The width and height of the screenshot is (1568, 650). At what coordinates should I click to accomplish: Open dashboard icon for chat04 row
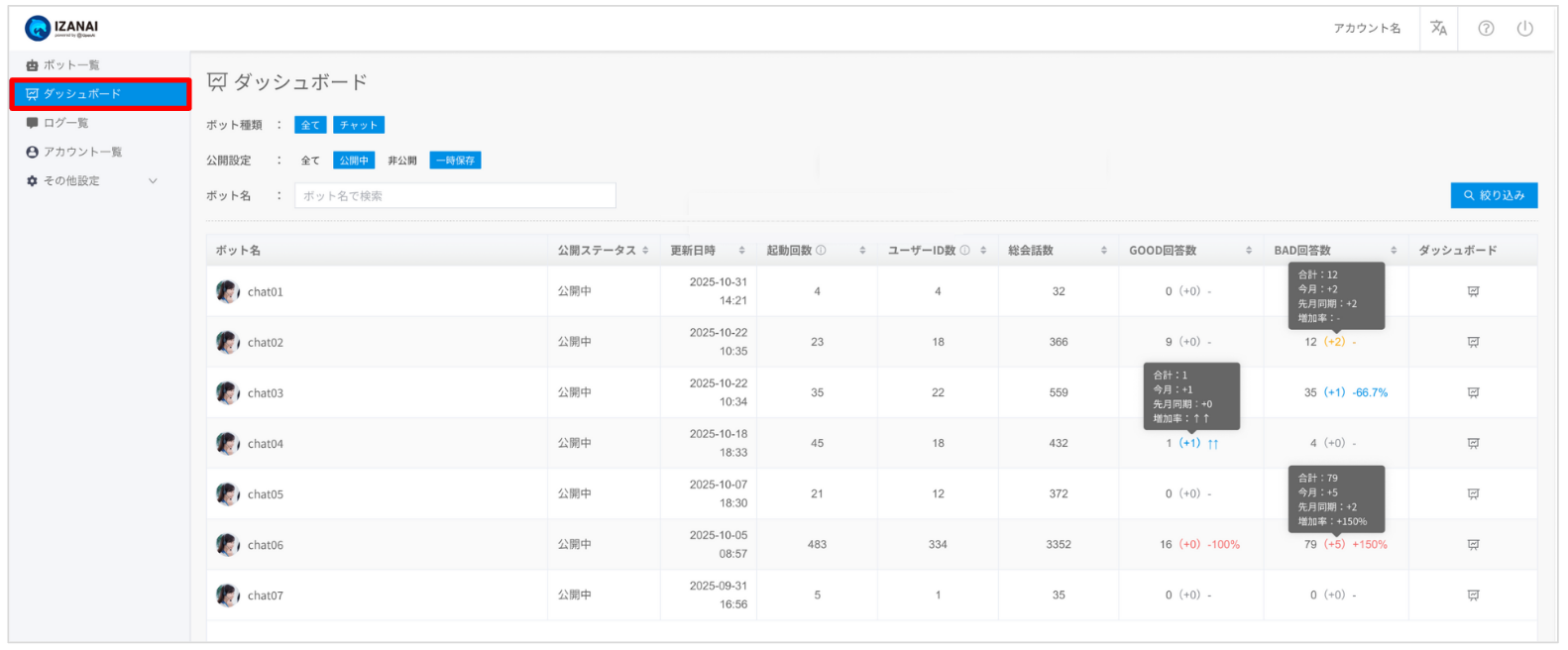pyautogui.click(x=1473, y=443)
